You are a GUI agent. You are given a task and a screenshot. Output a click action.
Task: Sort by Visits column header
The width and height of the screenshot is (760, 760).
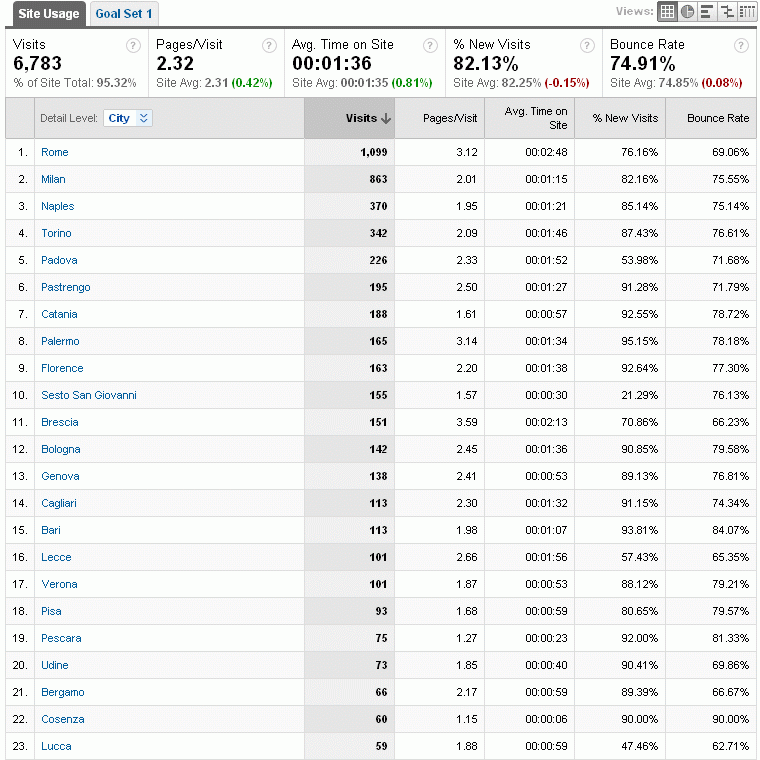[349, 118]
